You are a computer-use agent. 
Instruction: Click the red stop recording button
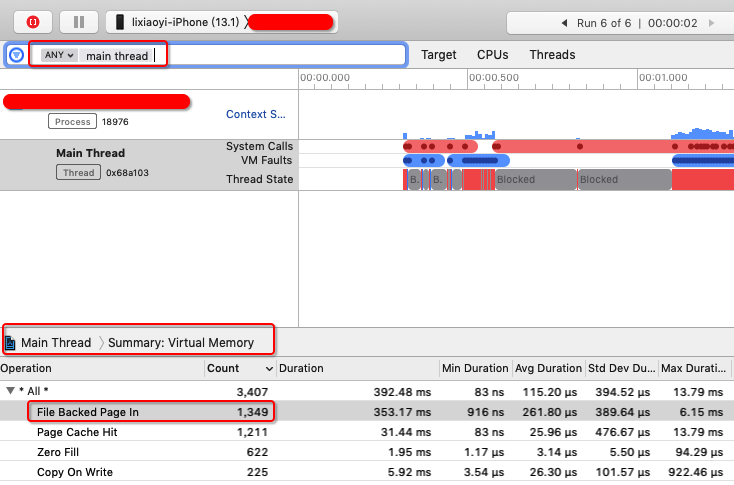click(x=33, y=22)
